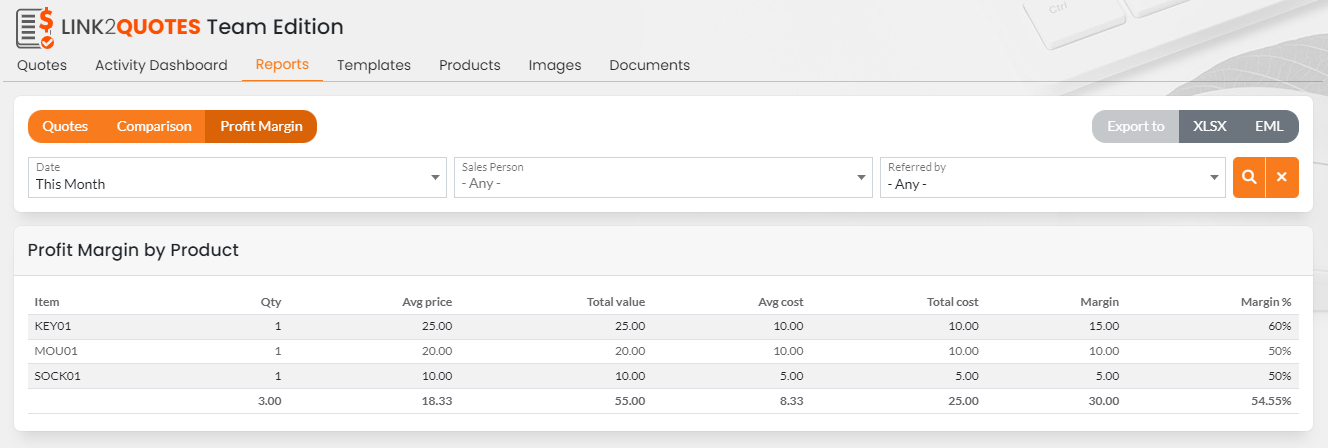Select the MOU01 item row
Viewport: 1328px width, 448px height.
663,351
